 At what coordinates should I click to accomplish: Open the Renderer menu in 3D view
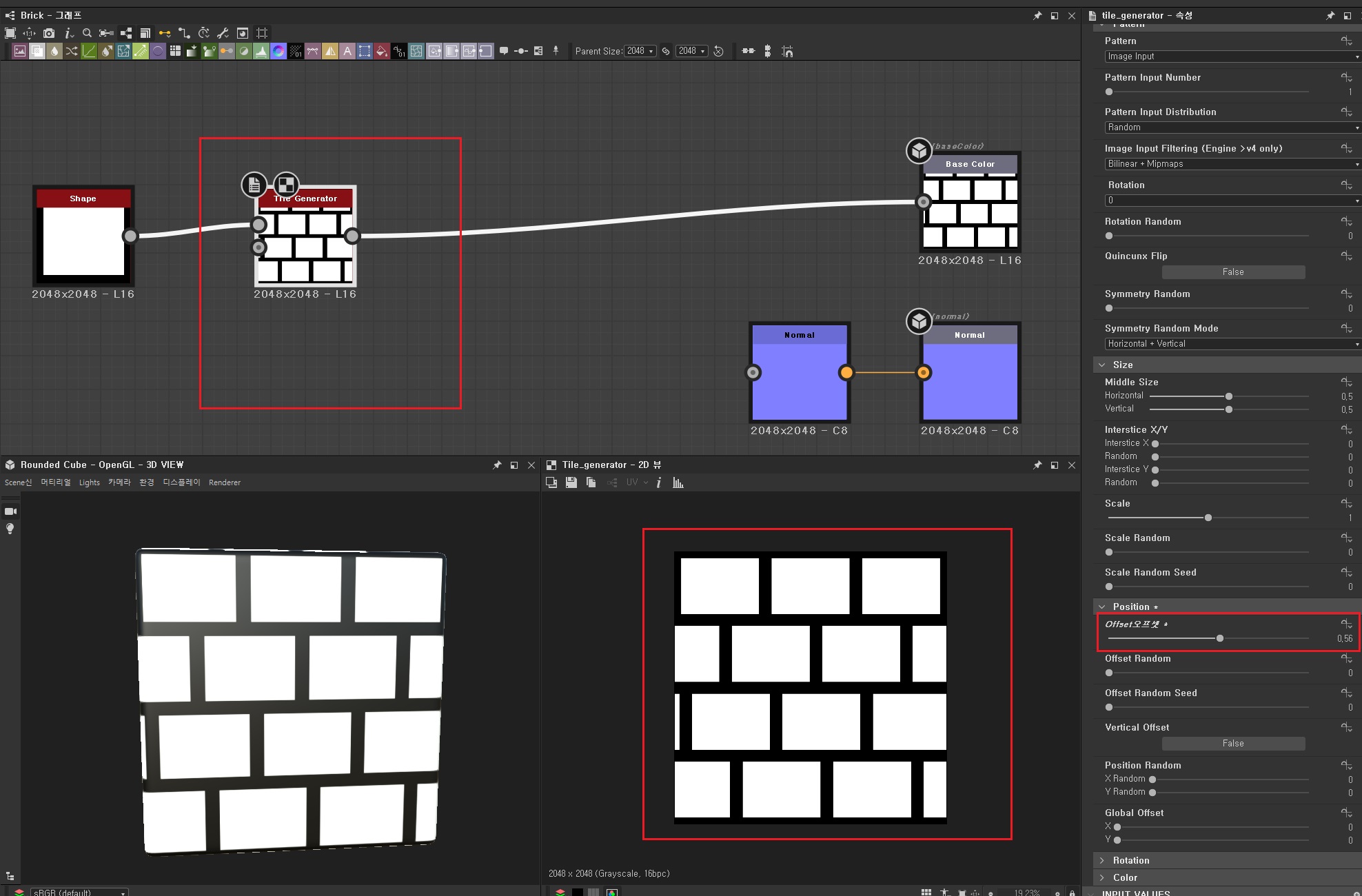click(x=225, y=482)
